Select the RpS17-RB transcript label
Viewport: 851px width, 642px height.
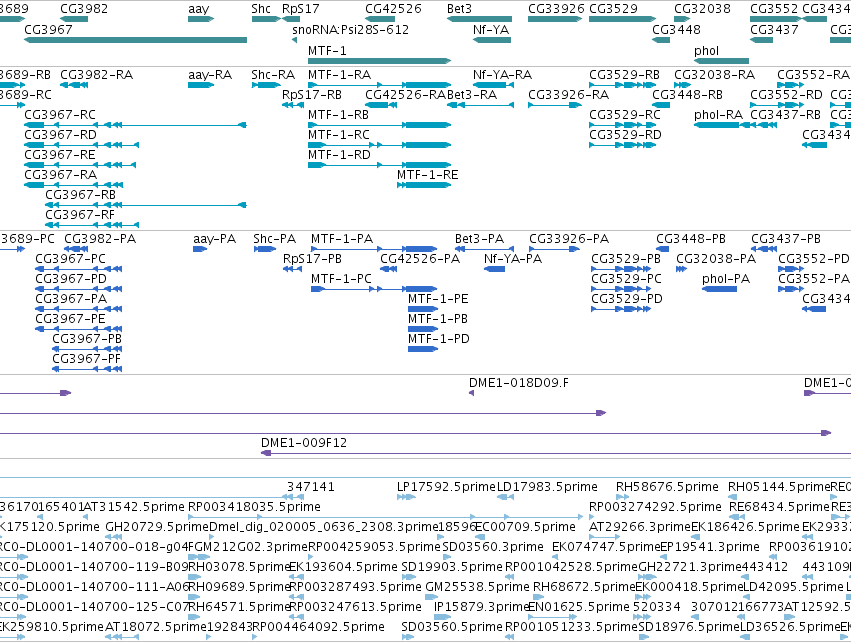pyautogui.click(x=312, y=94)
